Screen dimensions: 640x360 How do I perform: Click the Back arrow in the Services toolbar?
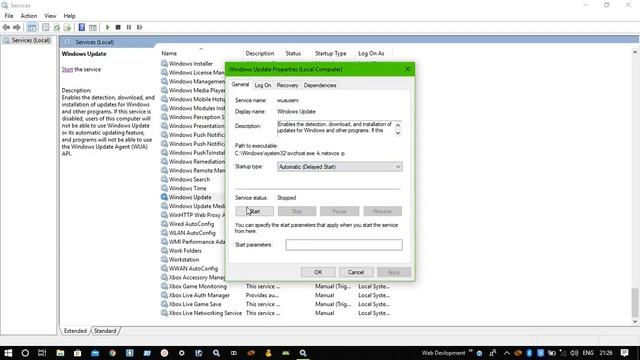(x=6, y=27)
